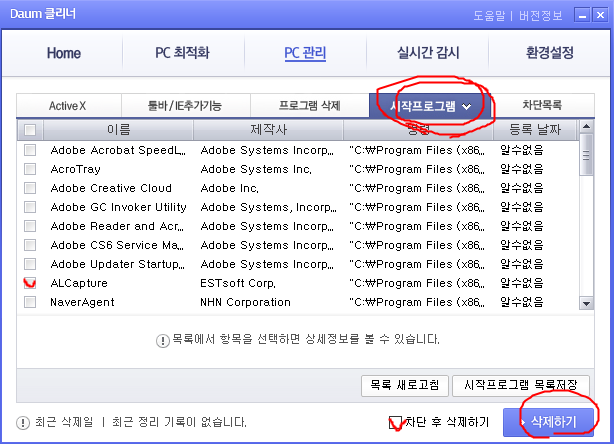Select the AcroTray list entry

75,169
